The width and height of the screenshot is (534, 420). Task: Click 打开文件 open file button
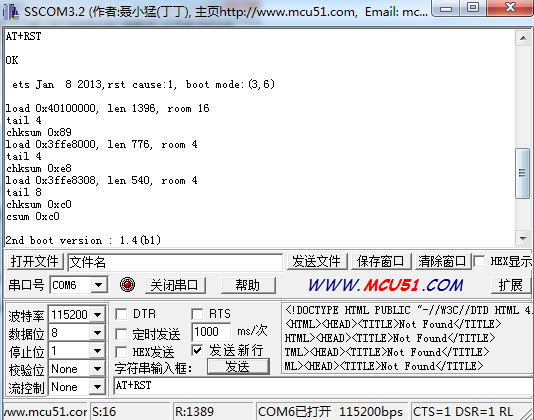[34, 262]
